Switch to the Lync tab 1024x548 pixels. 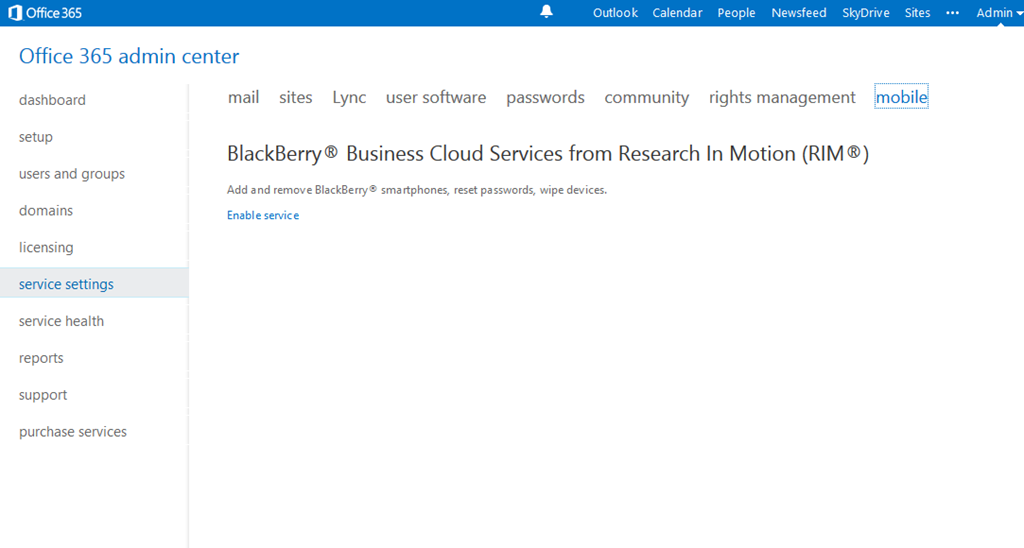click(349, 97)
